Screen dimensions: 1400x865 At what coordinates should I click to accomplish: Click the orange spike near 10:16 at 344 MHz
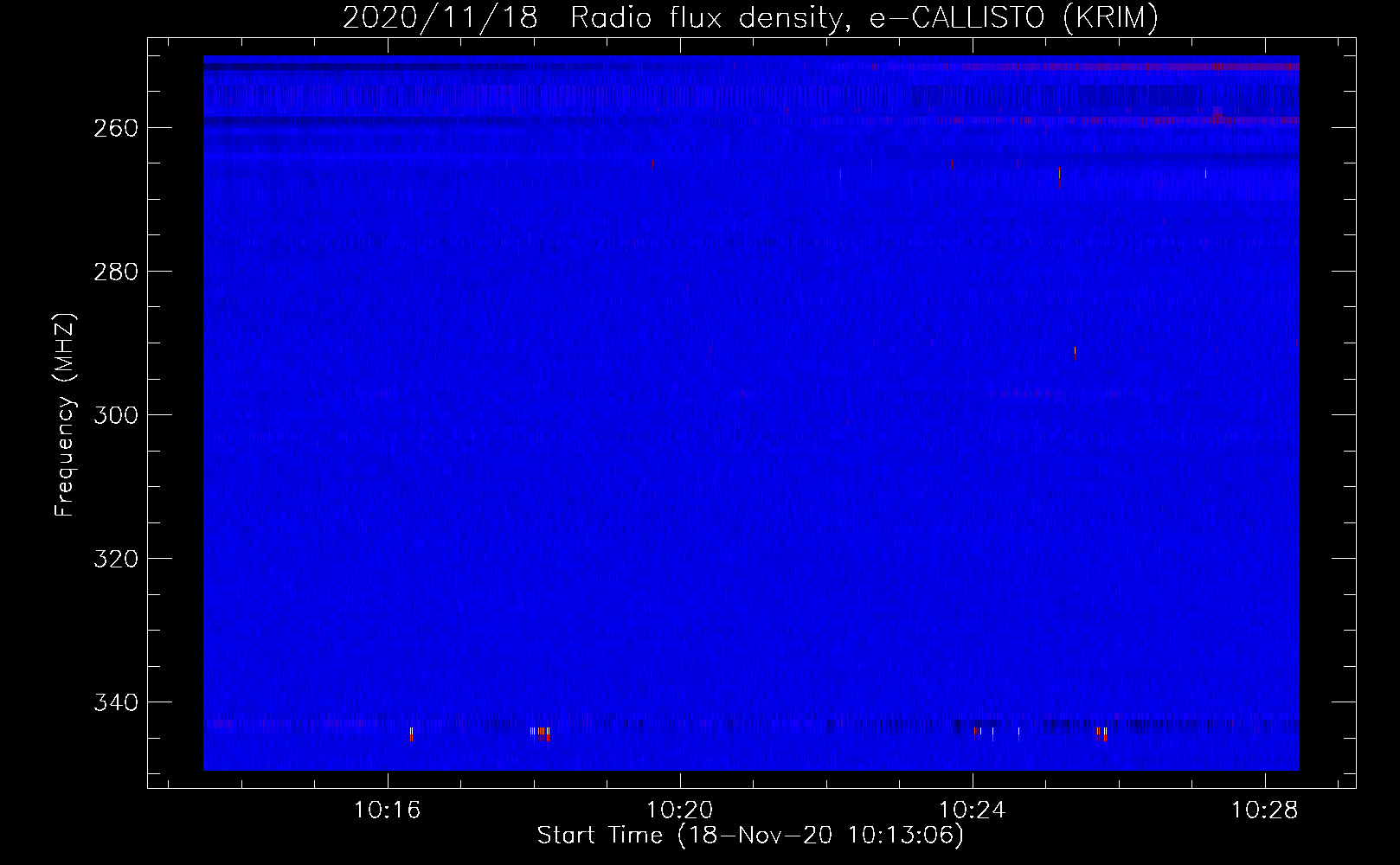[x=411, y=734]
